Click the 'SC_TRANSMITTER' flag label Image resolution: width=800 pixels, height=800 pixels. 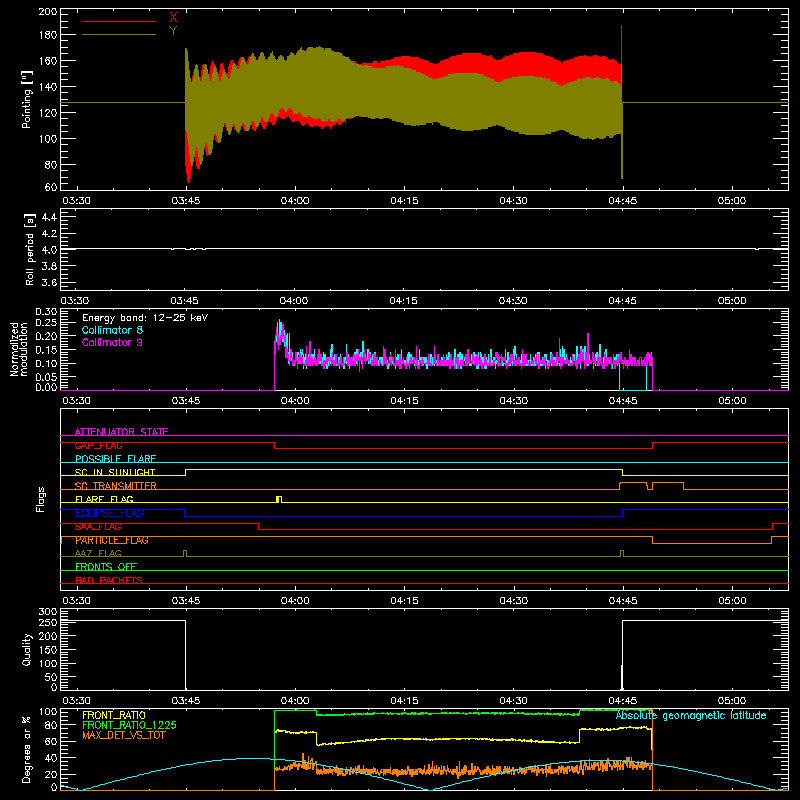tap(115, 485)
